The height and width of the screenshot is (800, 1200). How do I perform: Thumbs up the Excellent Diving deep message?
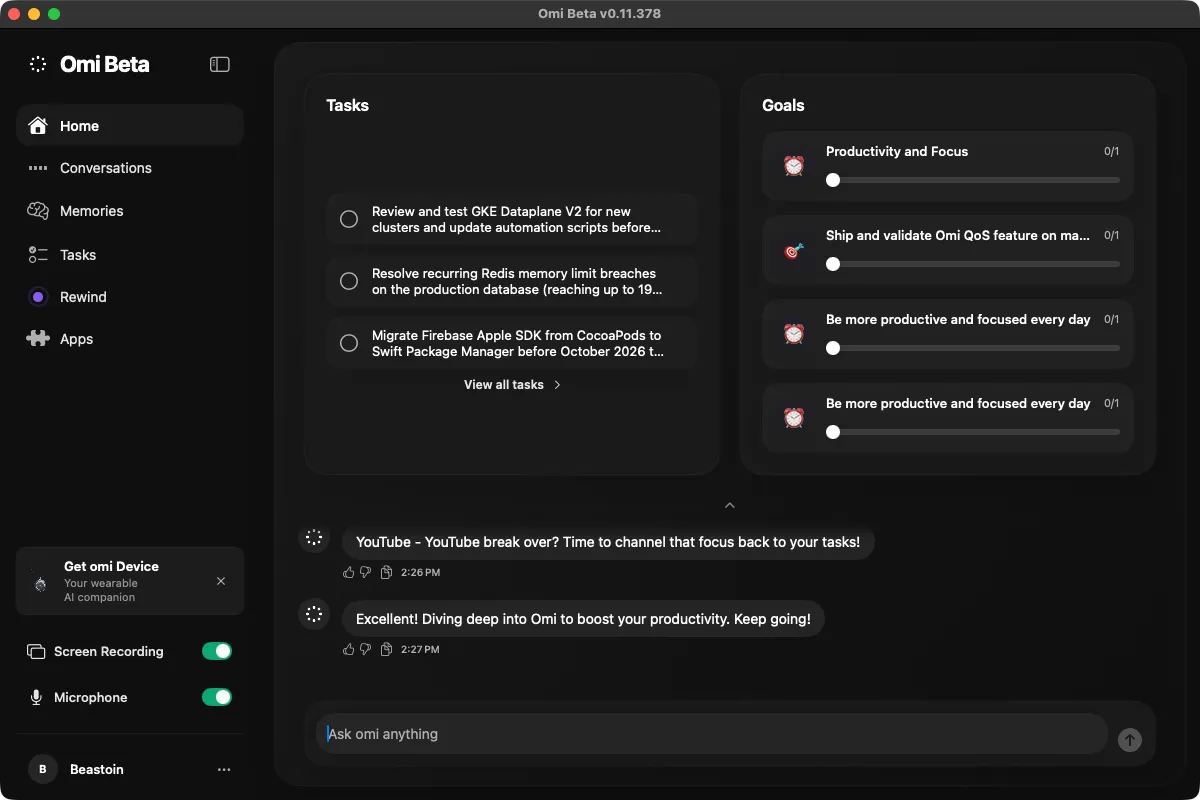(349, 649)
